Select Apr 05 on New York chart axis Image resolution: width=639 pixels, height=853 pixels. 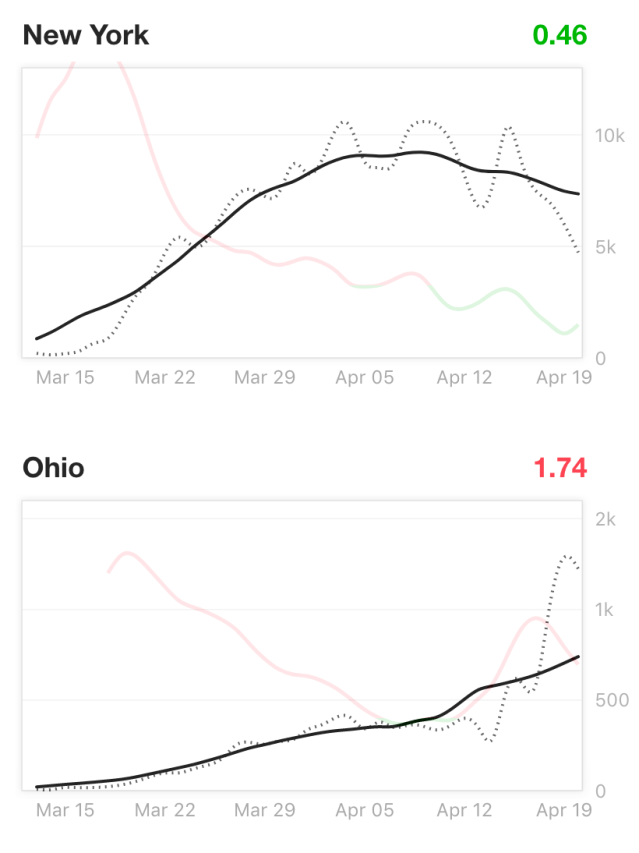click(365, 378)
